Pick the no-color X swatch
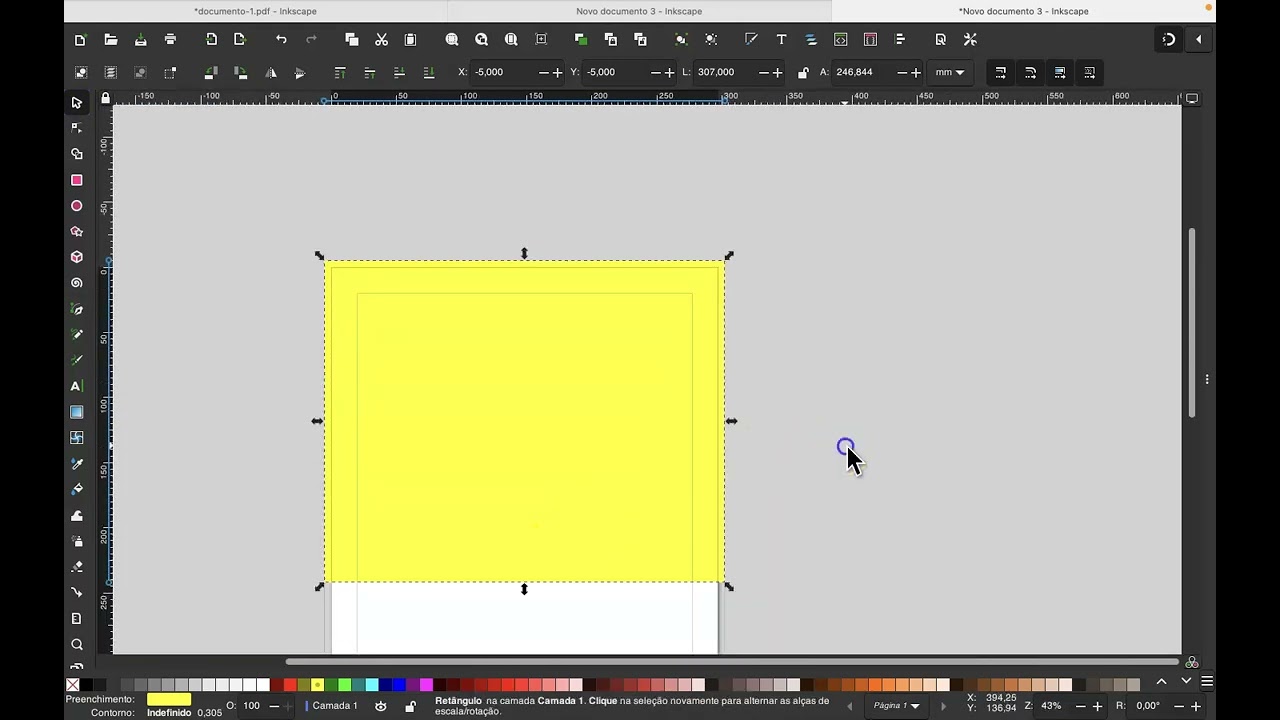Image resolution: width=1280 pixels, height=720 pixels. pos(72,685)
